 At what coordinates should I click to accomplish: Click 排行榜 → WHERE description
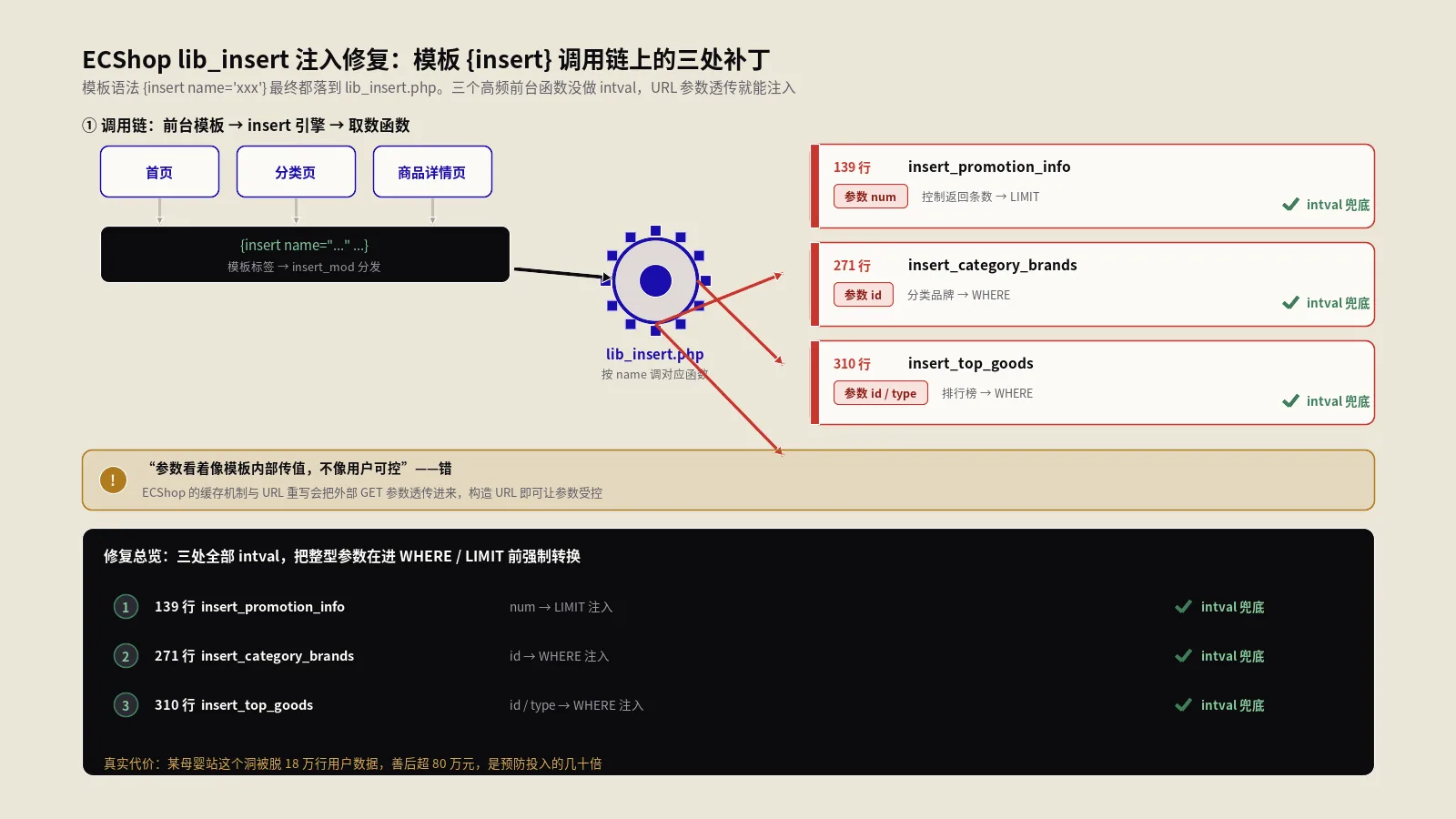tap(987, 393)
